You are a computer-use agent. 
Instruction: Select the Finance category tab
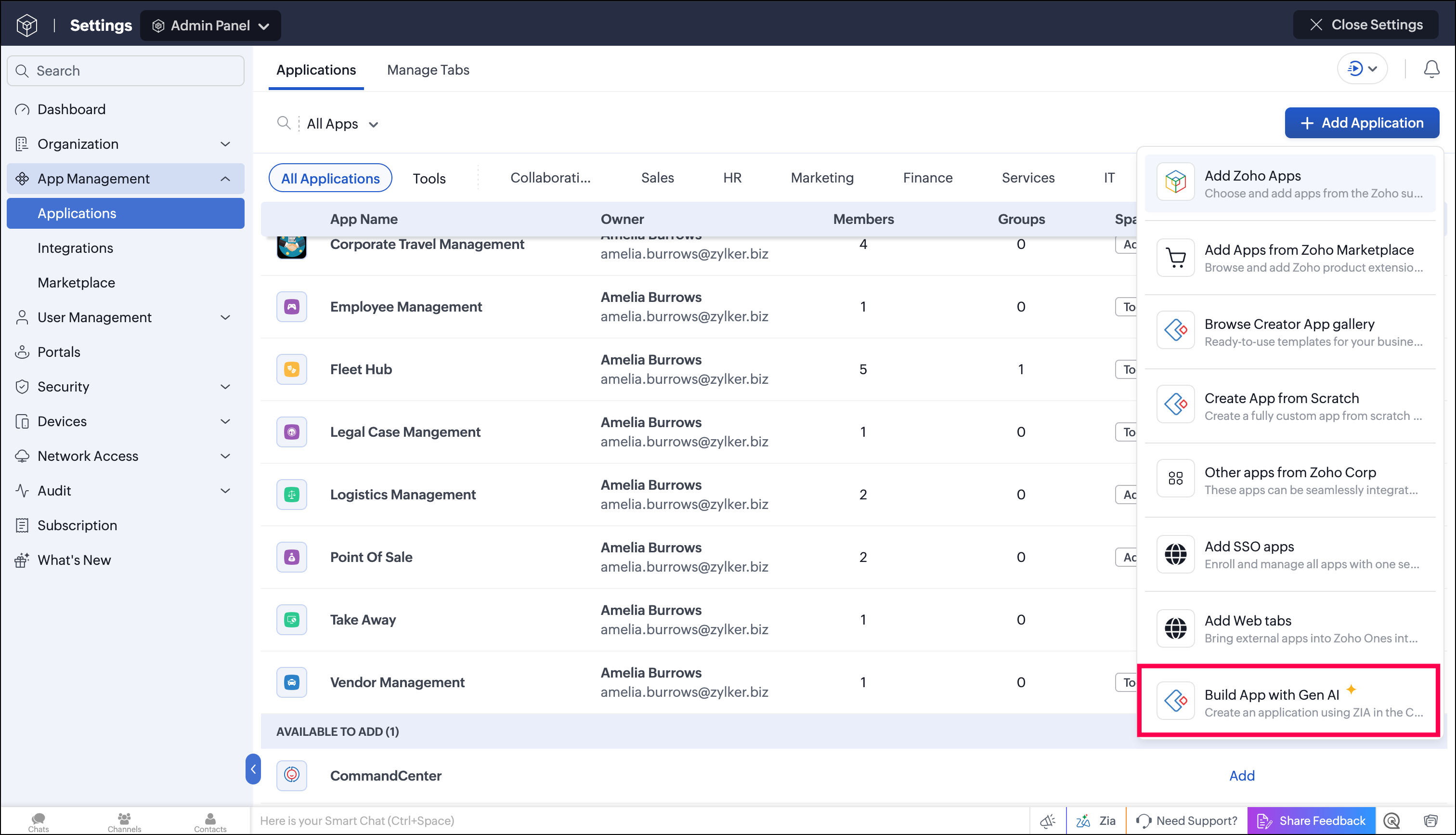(x=927, y=178)
